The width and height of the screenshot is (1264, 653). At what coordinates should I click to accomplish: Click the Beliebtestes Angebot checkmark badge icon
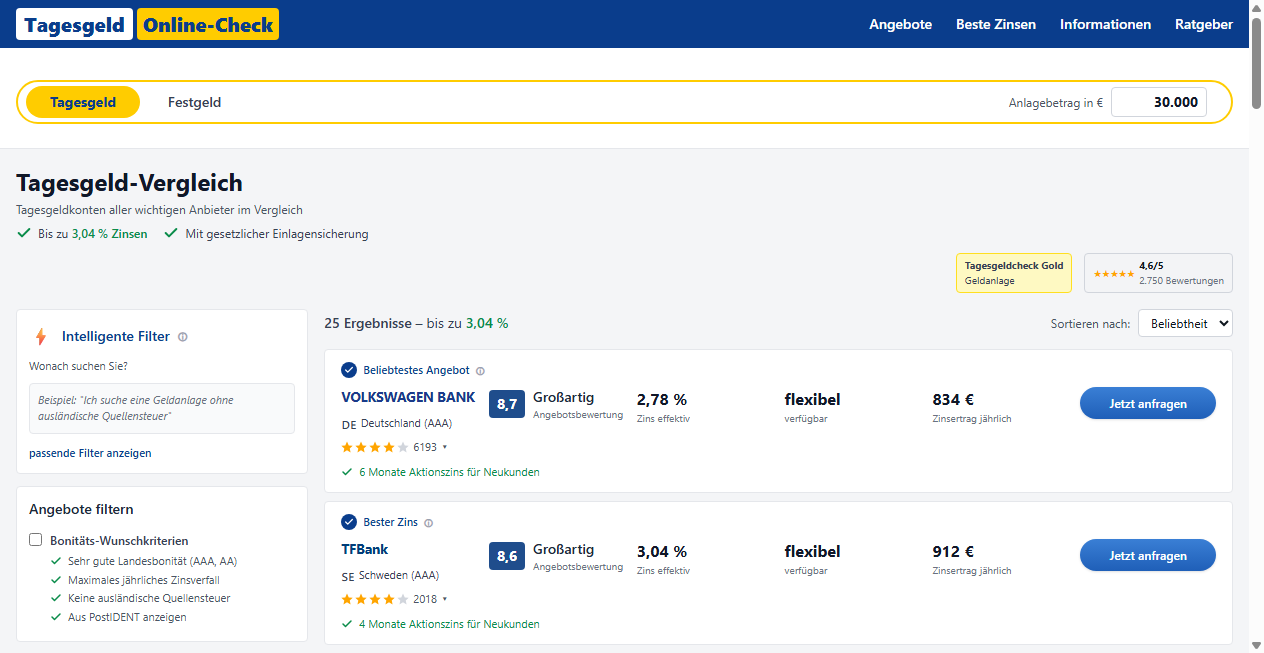point(349,370)
